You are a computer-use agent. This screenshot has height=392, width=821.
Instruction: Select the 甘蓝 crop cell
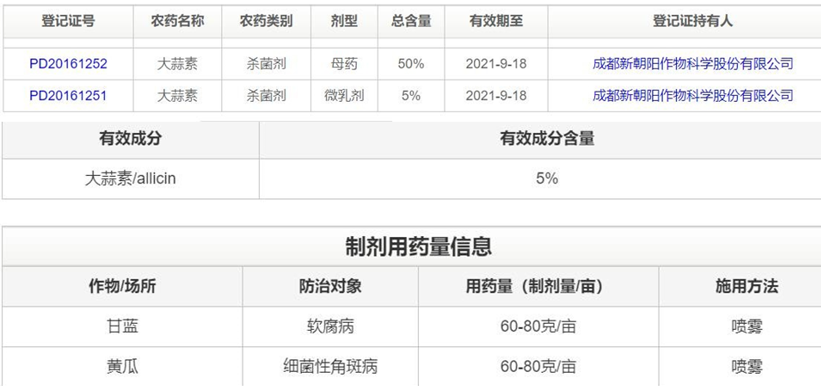(x=123, y=327)
